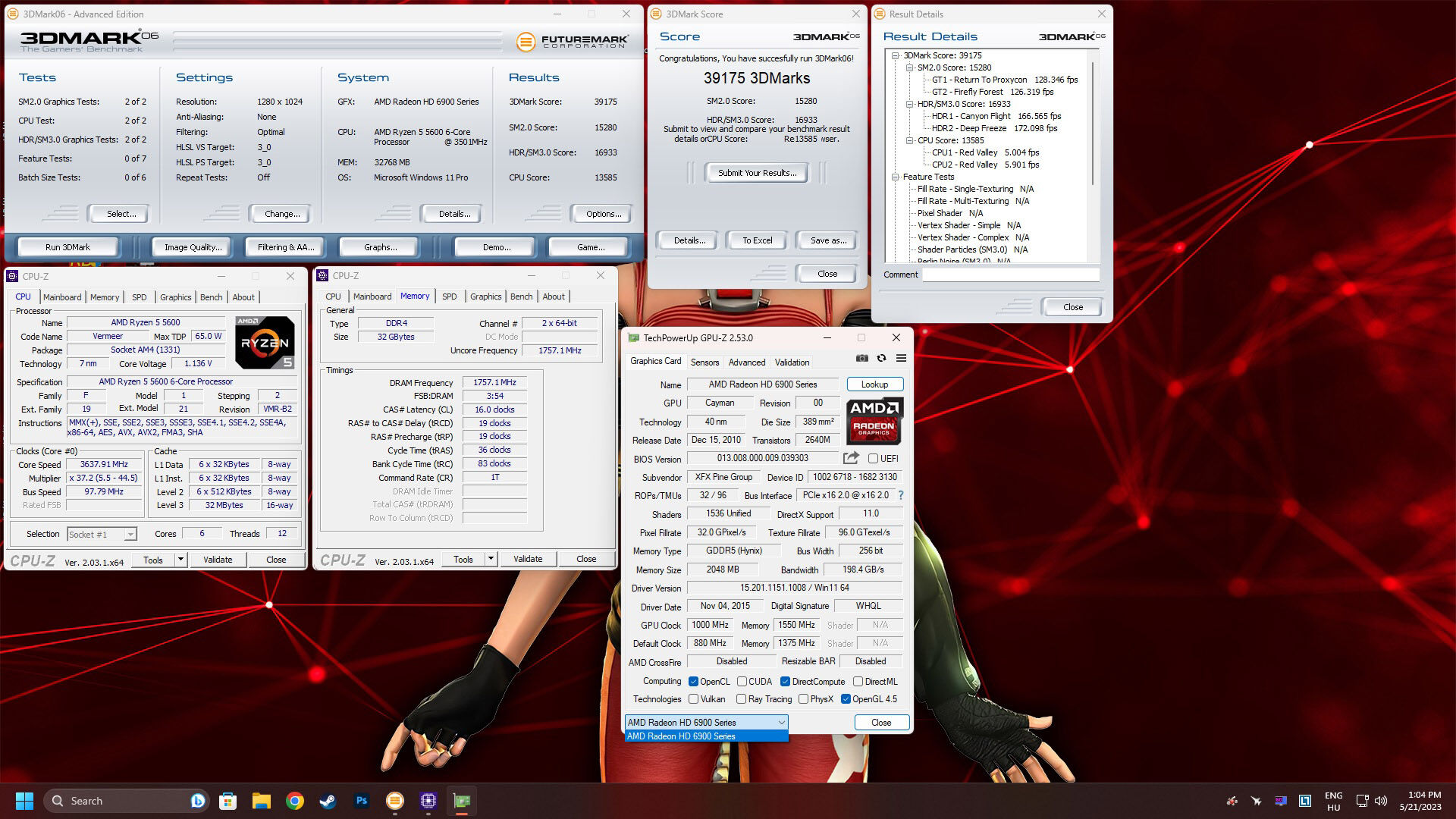Open Bench tab in left CPU-Z window
The width and height of the screenshot is (1456, 819).
point(212,297)
